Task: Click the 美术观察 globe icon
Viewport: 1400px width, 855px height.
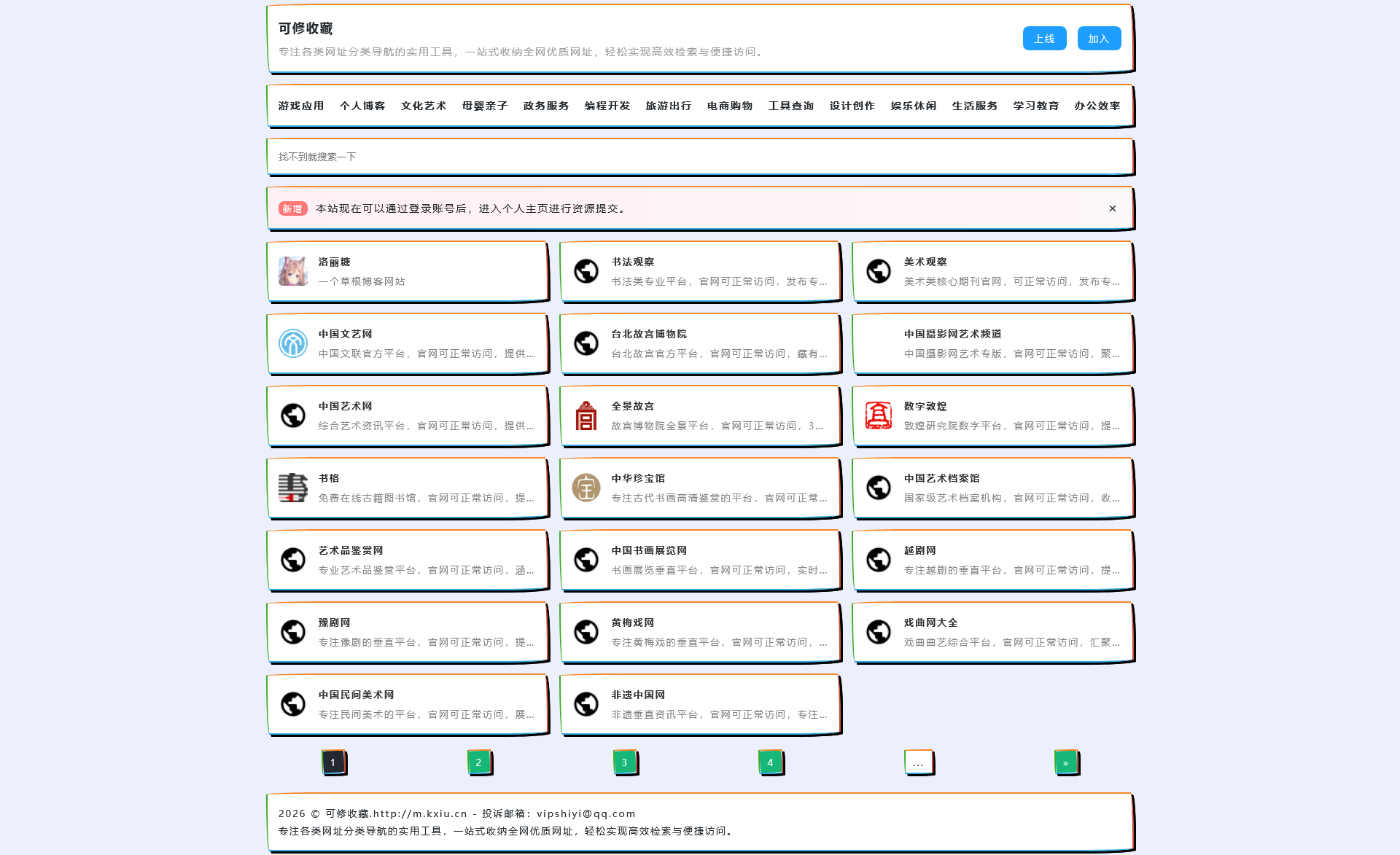Action: click(879, 270)
